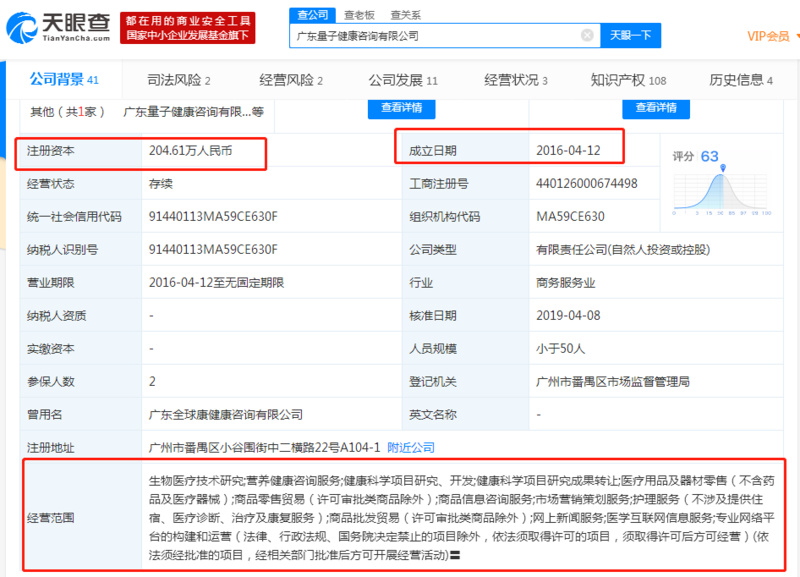Click the right 查看详情 button
This screenshot has height=577, width=800.
coord(656,108)
